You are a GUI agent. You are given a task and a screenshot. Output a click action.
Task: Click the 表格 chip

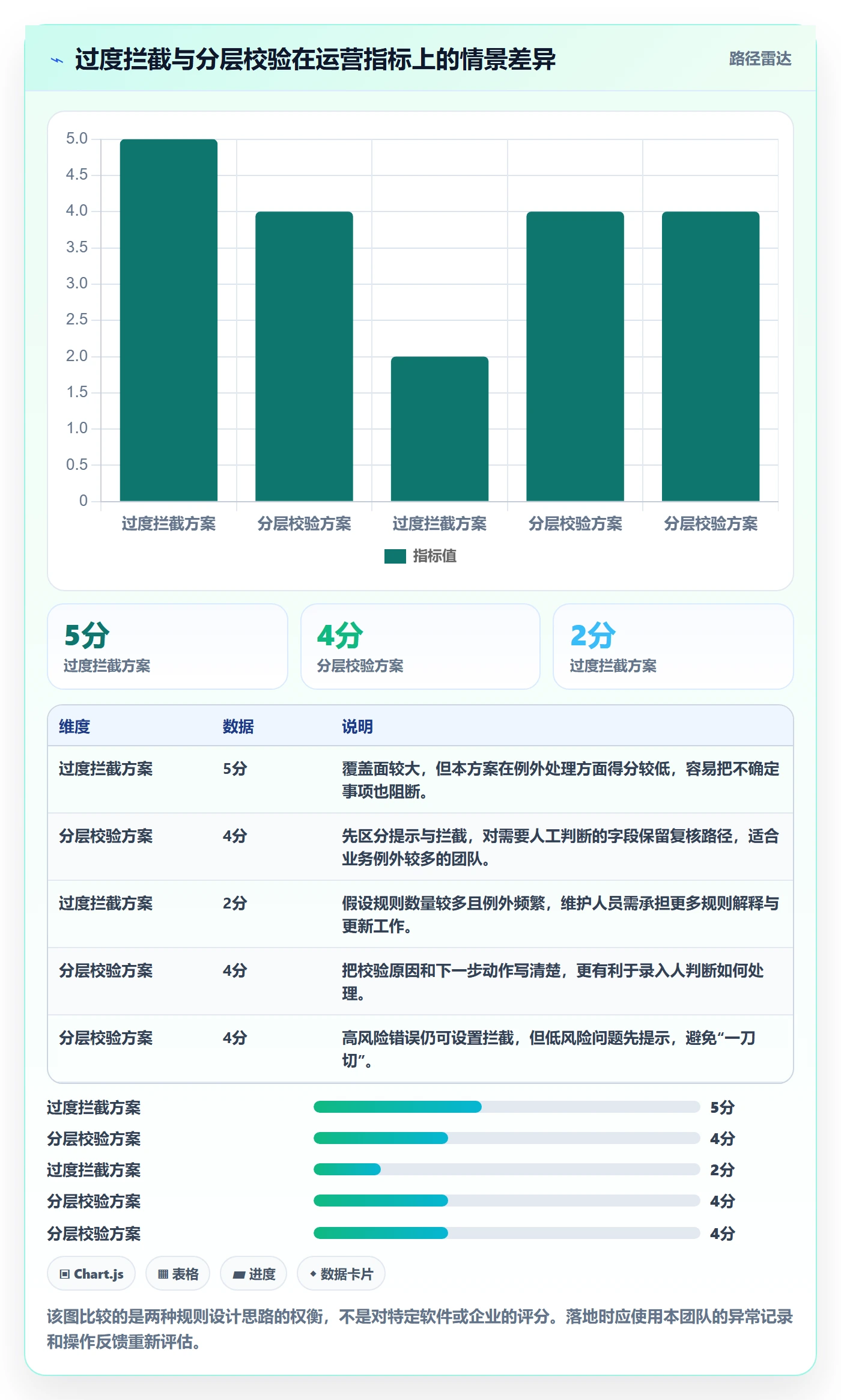[178, 1273]
